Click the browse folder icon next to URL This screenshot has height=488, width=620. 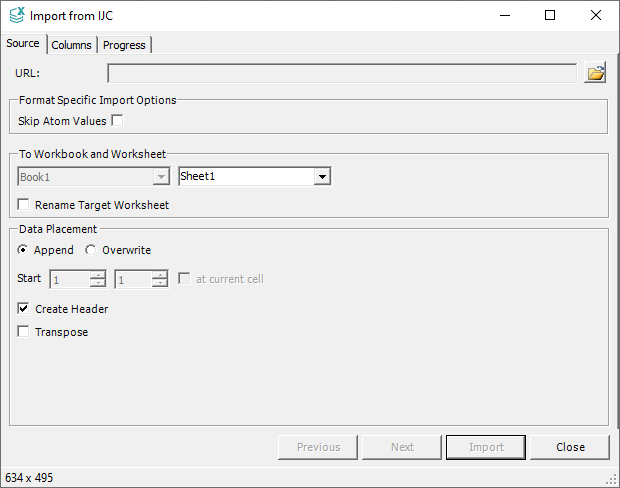[595, 73]
